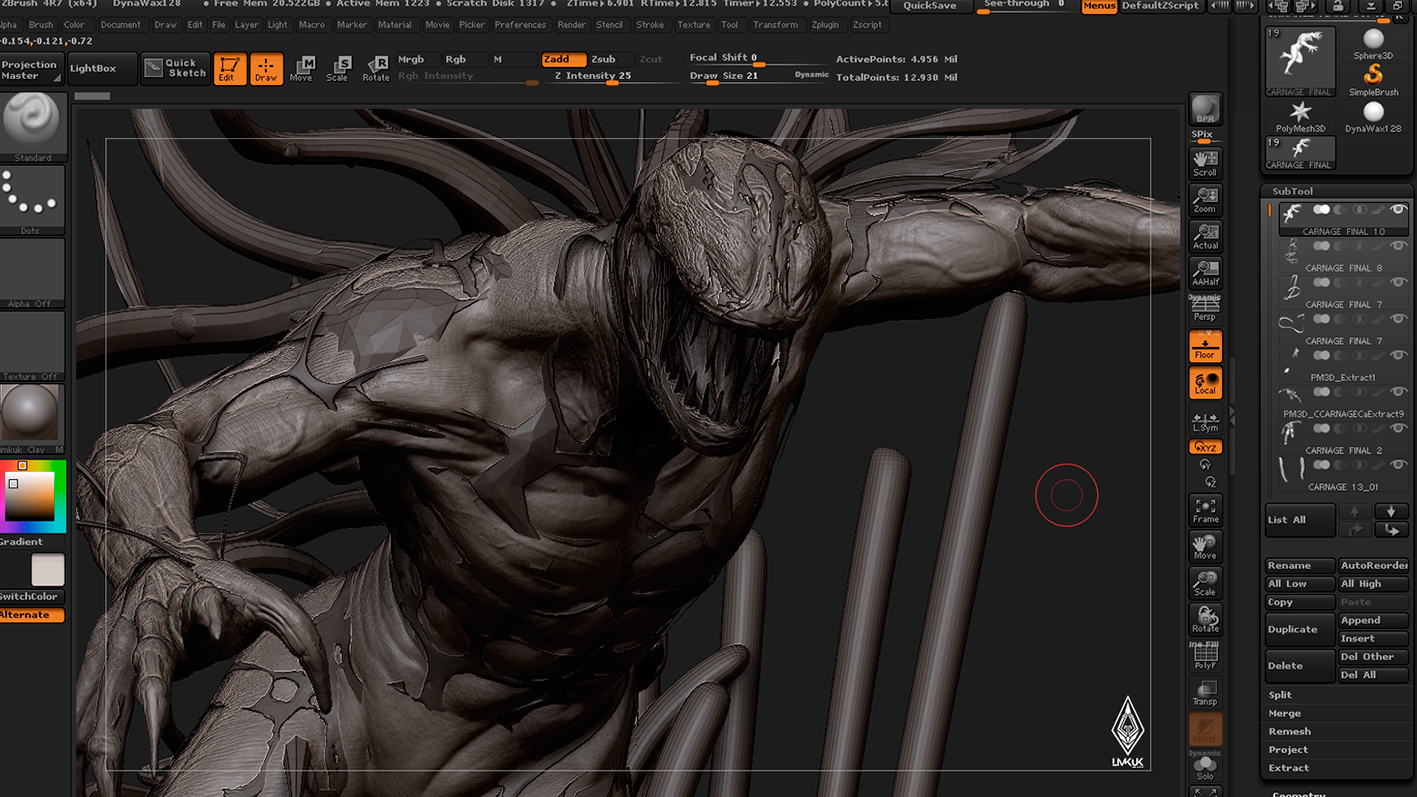The image size is (1417, 797).
Task: Toggle Persp perspective view
Action: 1205,309
